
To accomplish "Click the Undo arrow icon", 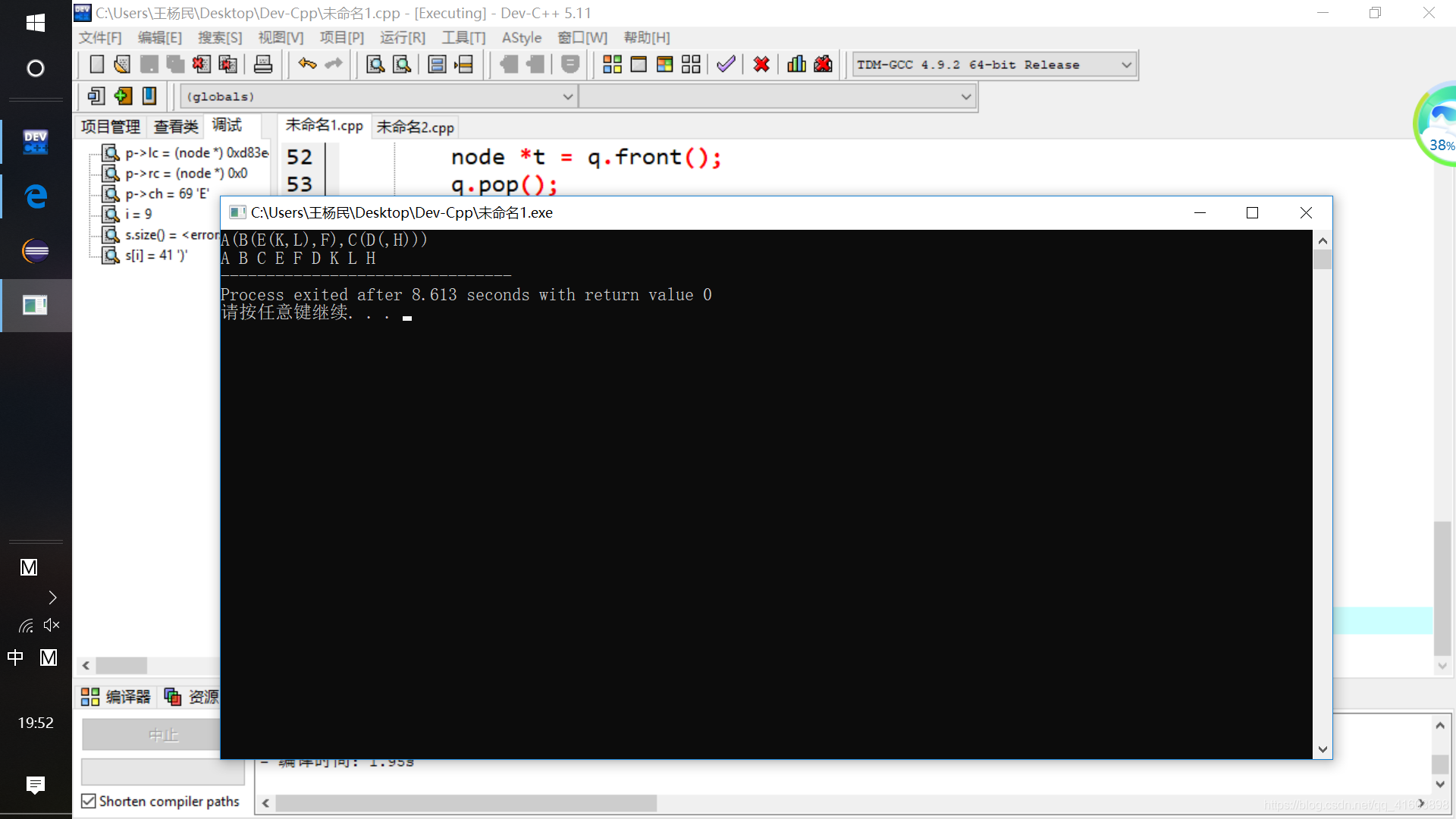I will [x=307, y=64].
